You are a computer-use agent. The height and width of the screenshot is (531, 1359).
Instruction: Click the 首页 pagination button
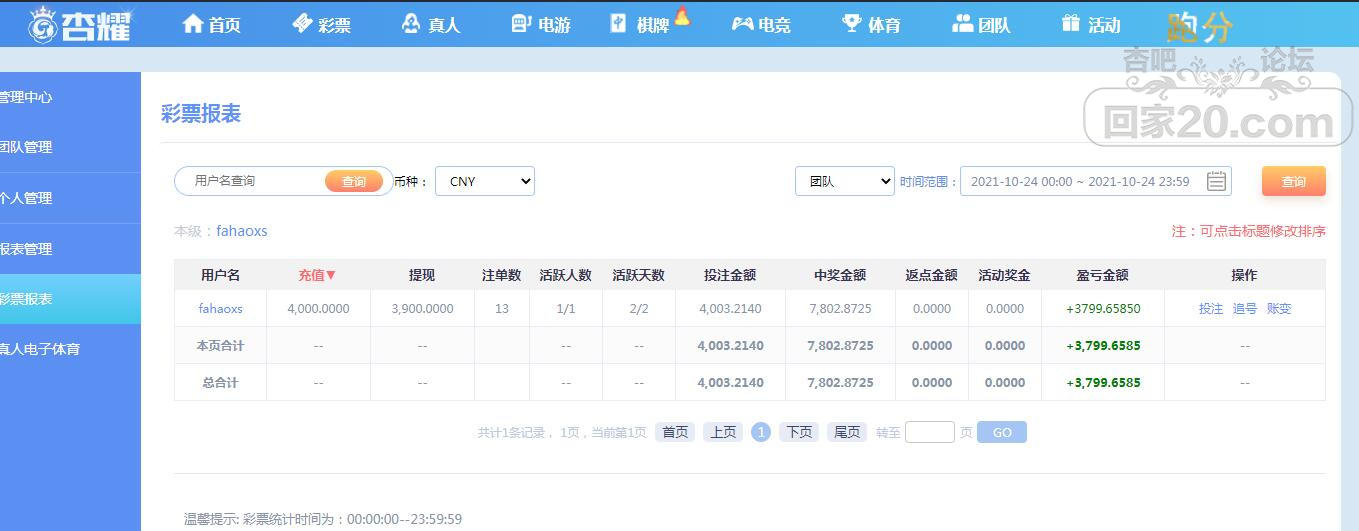675,432
